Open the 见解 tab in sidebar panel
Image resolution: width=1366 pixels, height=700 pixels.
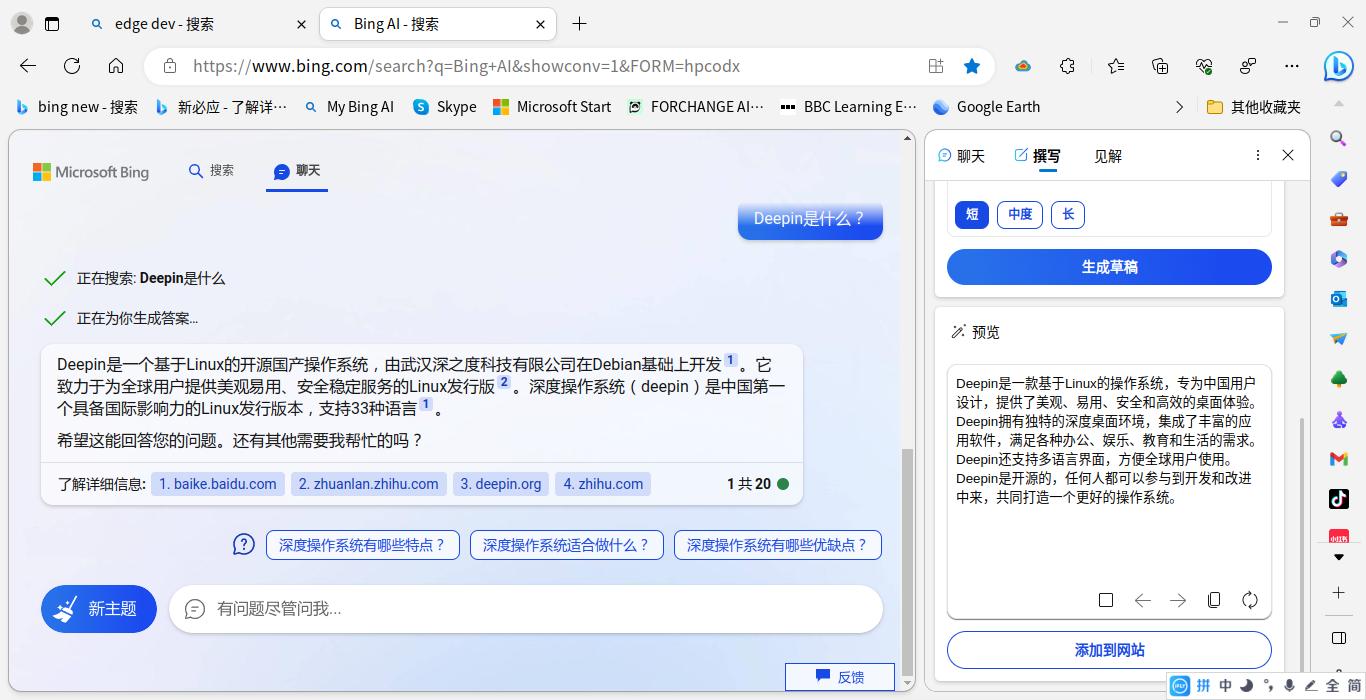pyautogui.click(x=1108, y=156)
